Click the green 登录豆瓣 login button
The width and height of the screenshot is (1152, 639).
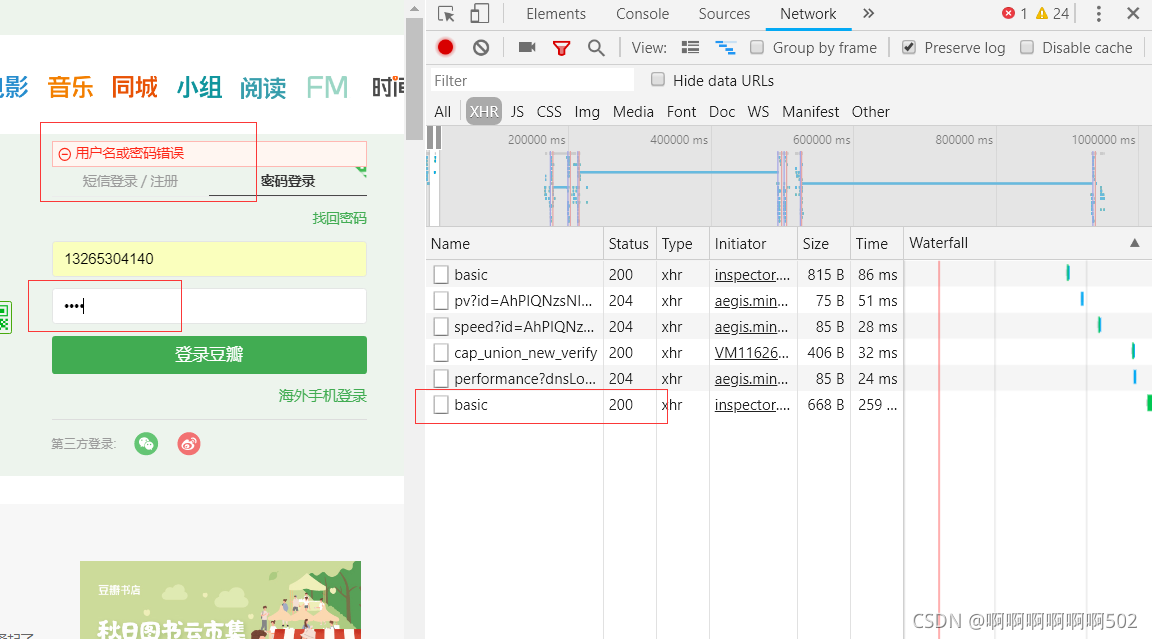[209, 355]
